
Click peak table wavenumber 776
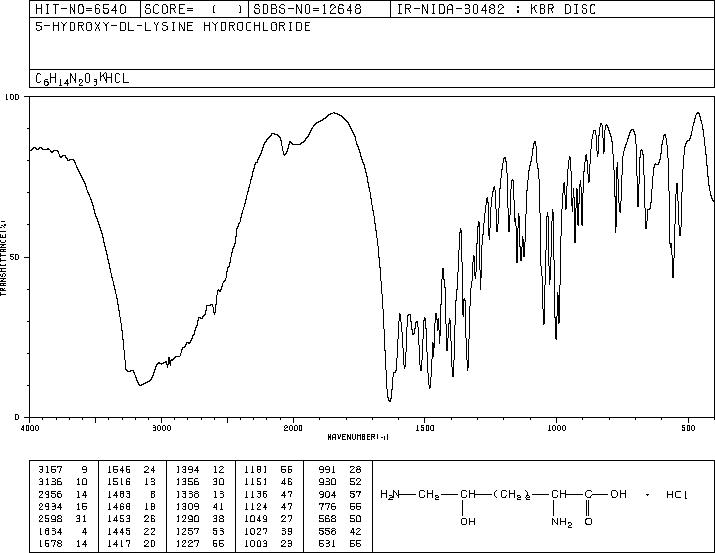(x=327, y=506)
